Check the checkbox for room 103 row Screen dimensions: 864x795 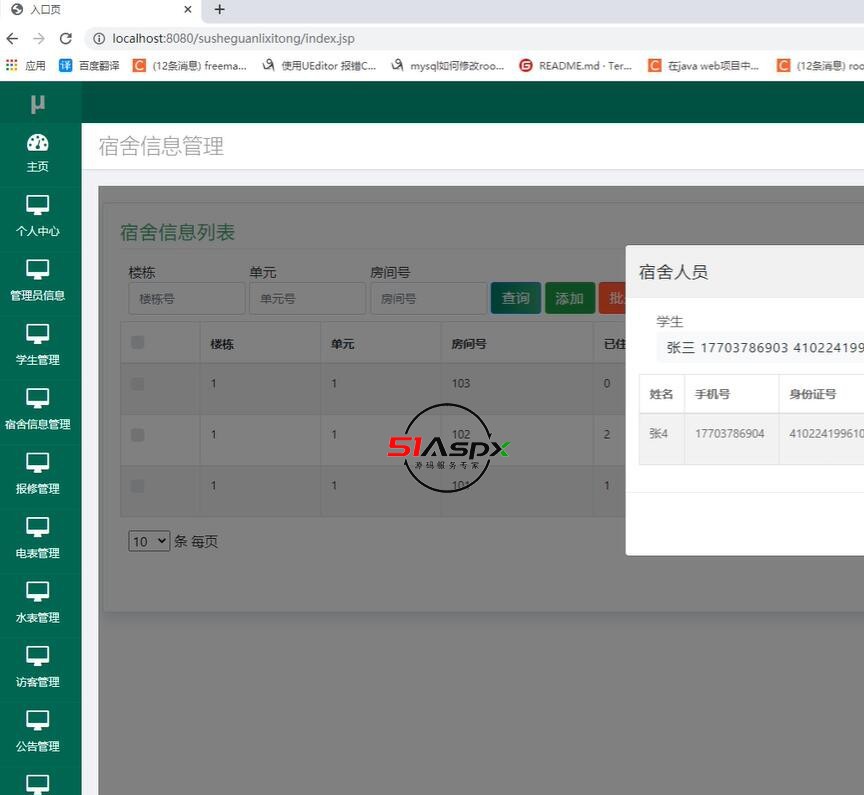pos(138,384)
